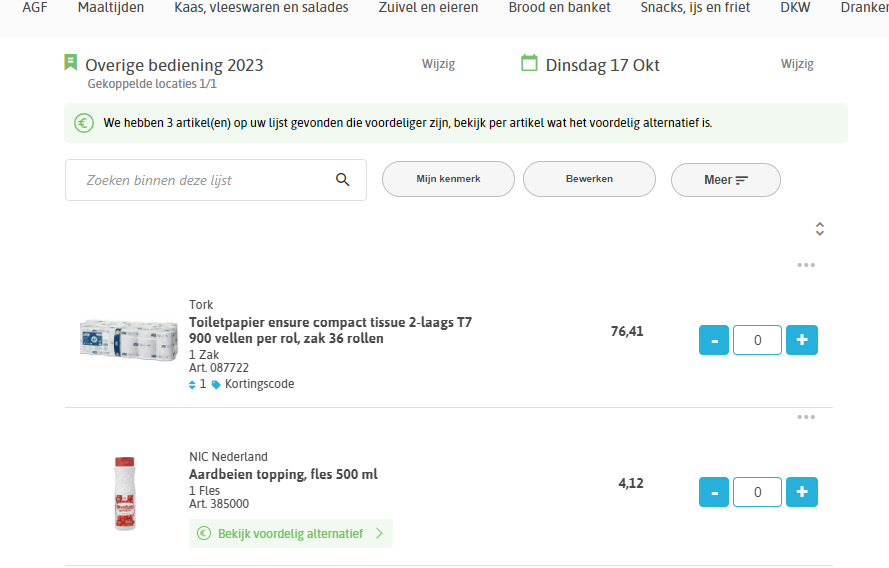Click the euro icon in the savings banner
The height and width of the screenshot is (568, 889).
tap(84, 123)
